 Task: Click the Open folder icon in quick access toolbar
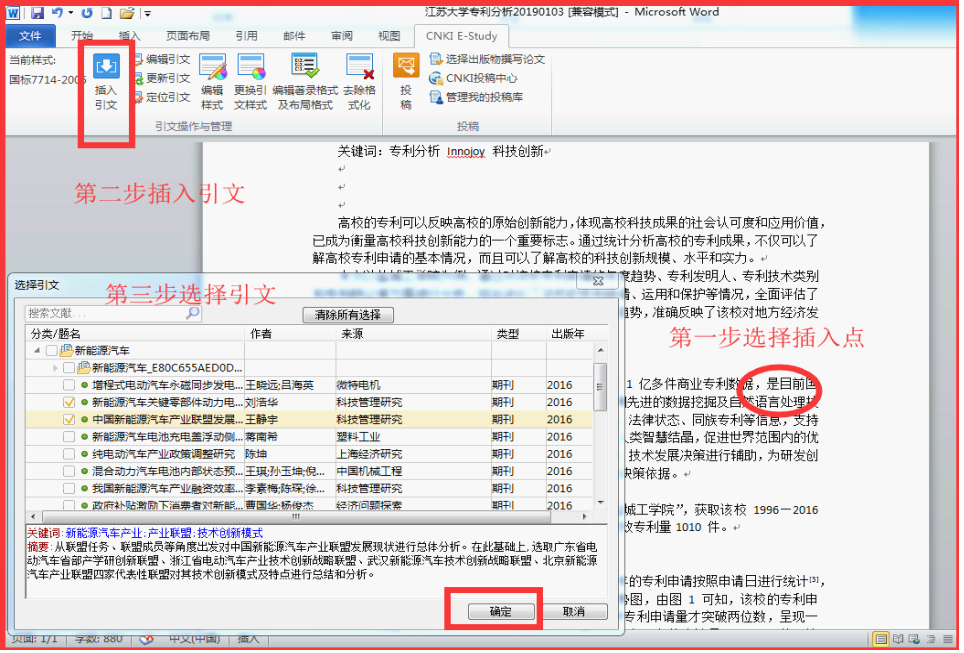127,12
